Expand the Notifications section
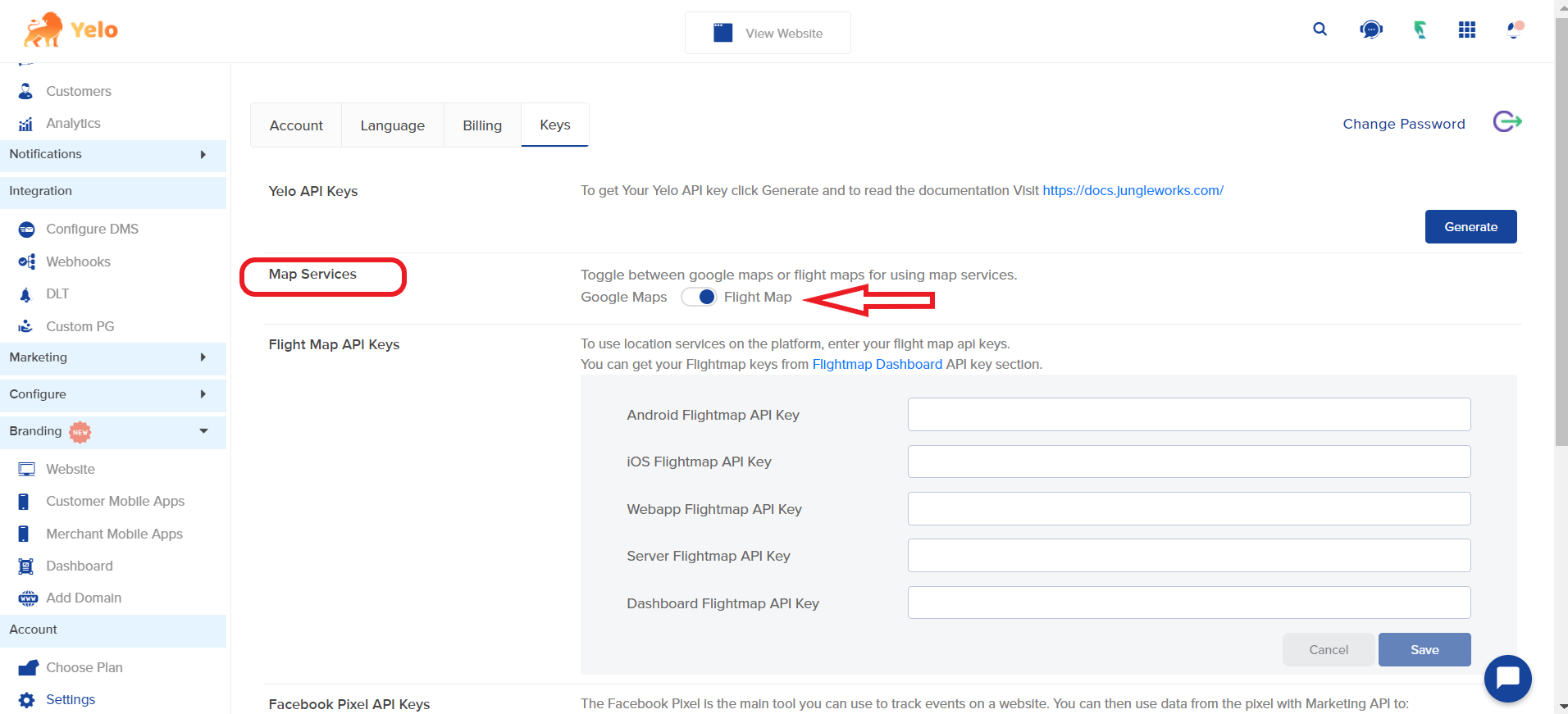Viewport: 1568px width, 714px height. click(x=113, y=155)
